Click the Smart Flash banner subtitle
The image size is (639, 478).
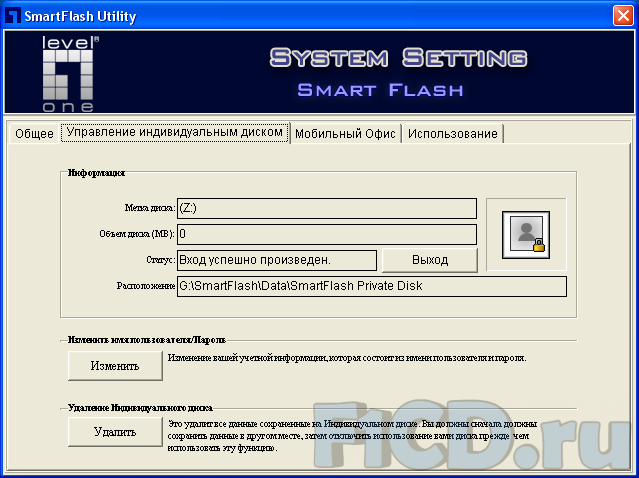click(380, 90)
